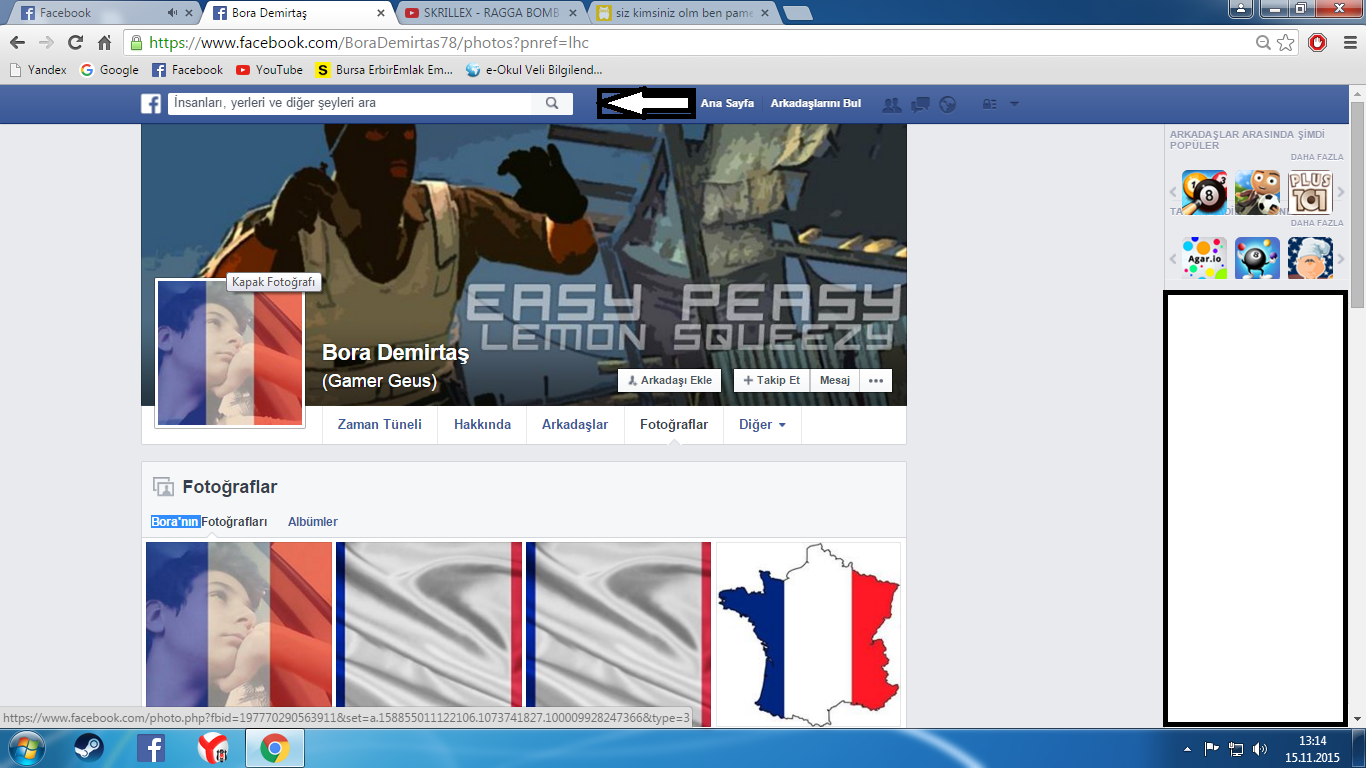Previous arrow in second games carousel
This screenshot has width=1366, height=768.
pyautogui.click(x=1174, y=258)
